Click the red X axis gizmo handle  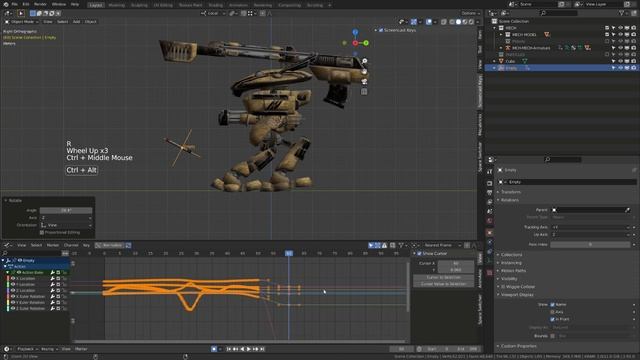tap(355, 43)
